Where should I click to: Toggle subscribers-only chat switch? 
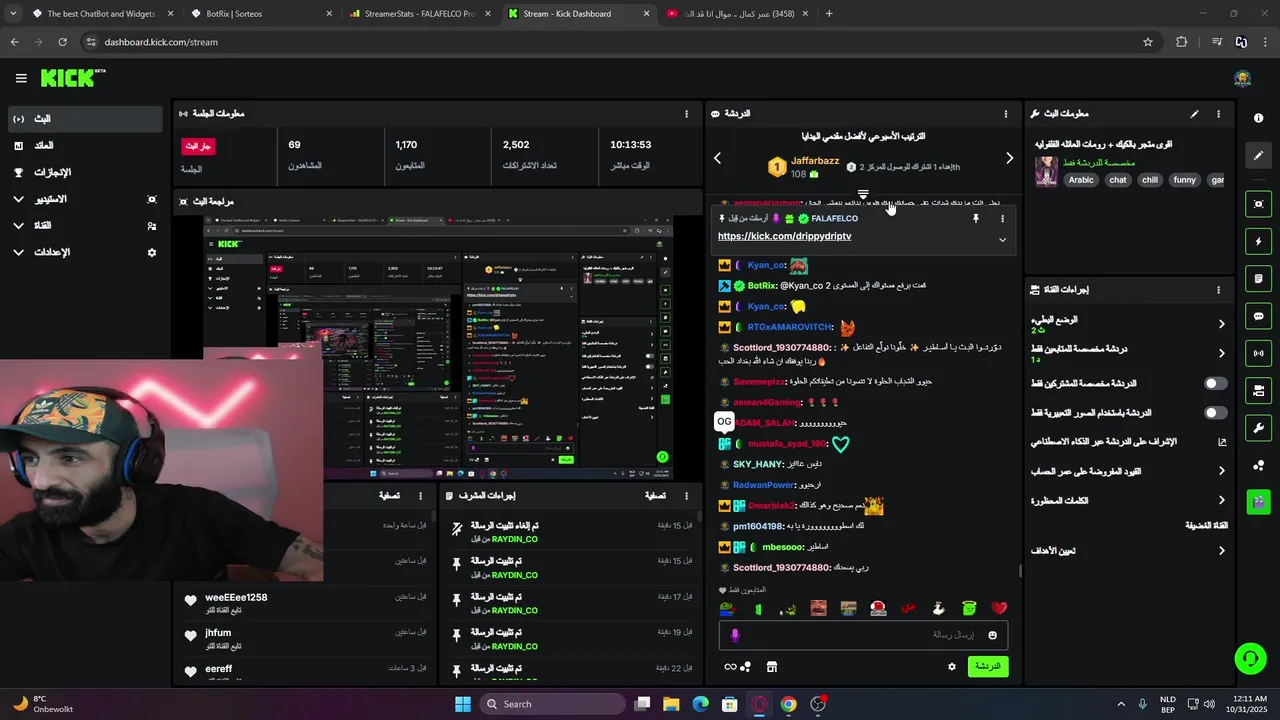click(x=1216, y=383)
